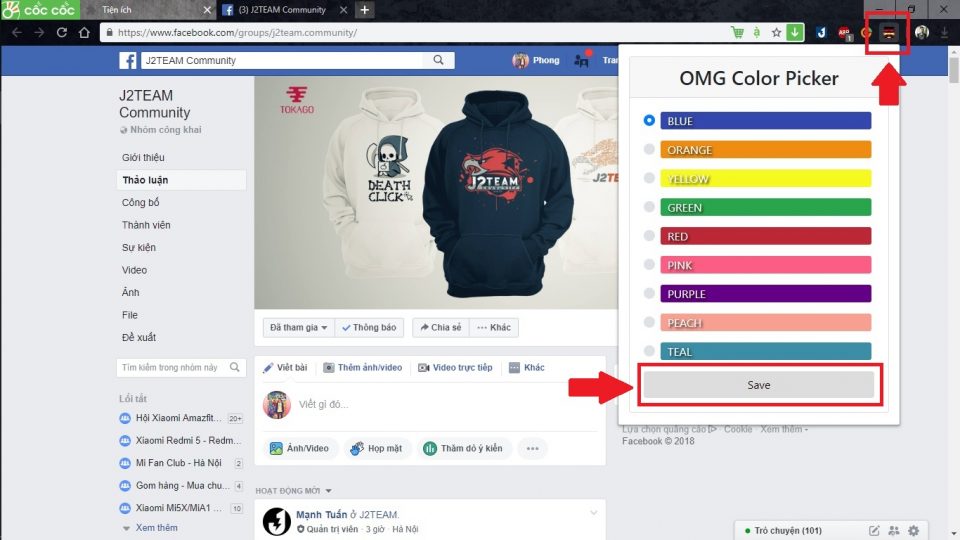Select the BLUE radio button
Image resolution: width=960 pixels, height=540 pixels.
click(649, 120)
